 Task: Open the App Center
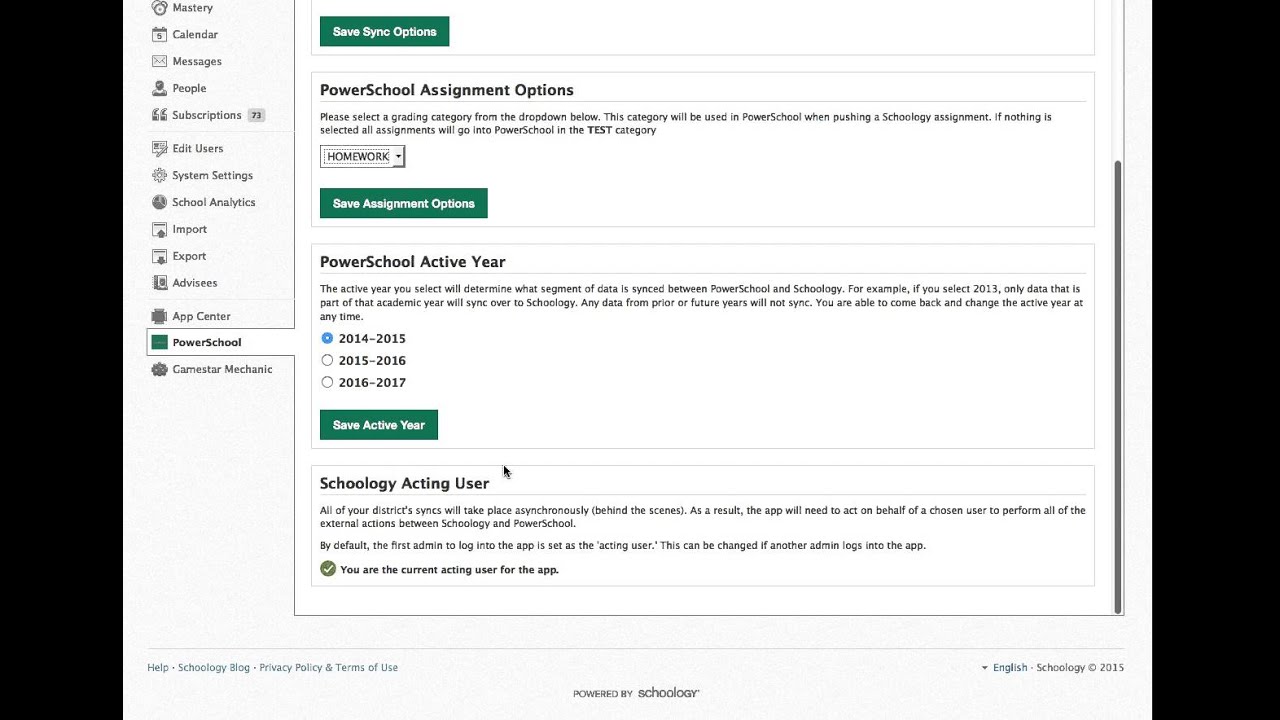[x=201, y=316]
